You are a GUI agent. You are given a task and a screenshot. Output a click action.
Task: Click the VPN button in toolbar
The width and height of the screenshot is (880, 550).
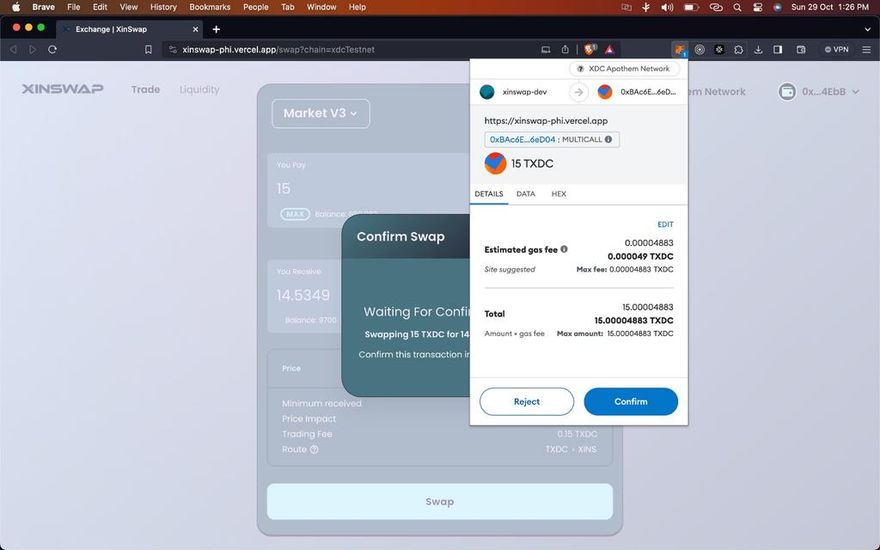coord(836,49)
